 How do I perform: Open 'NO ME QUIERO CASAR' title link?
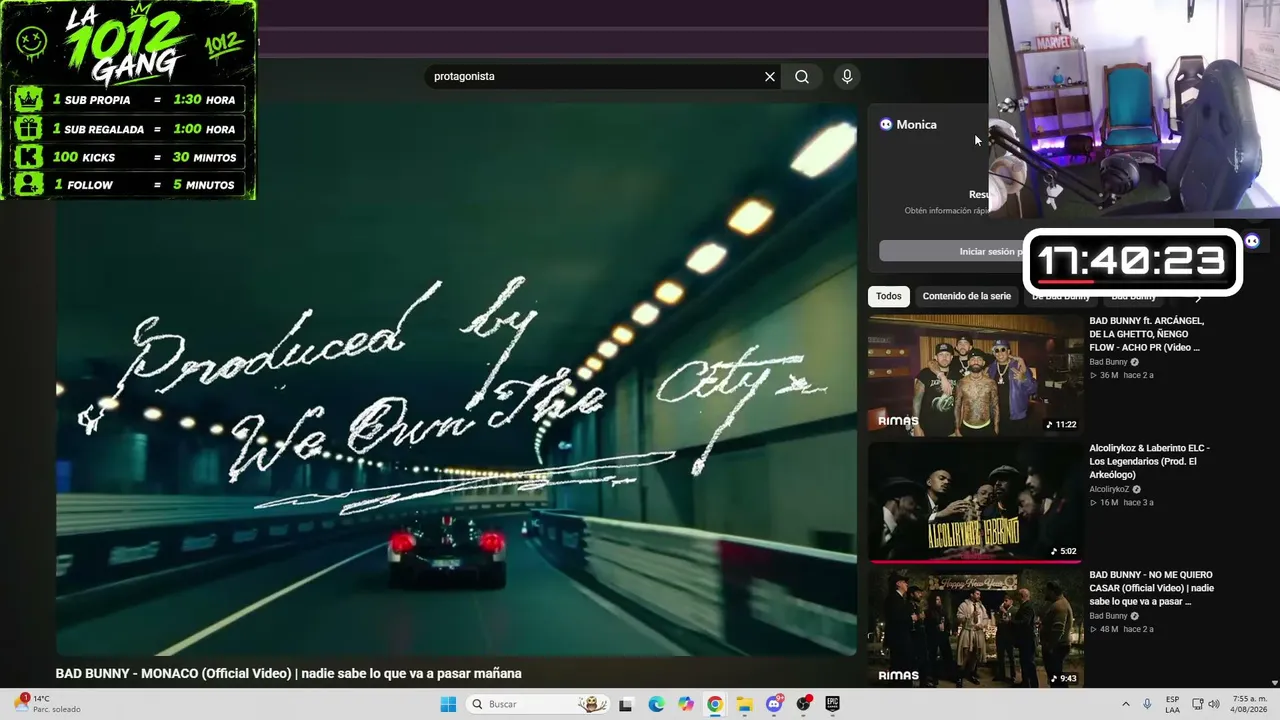click(x=1151, y=588)
